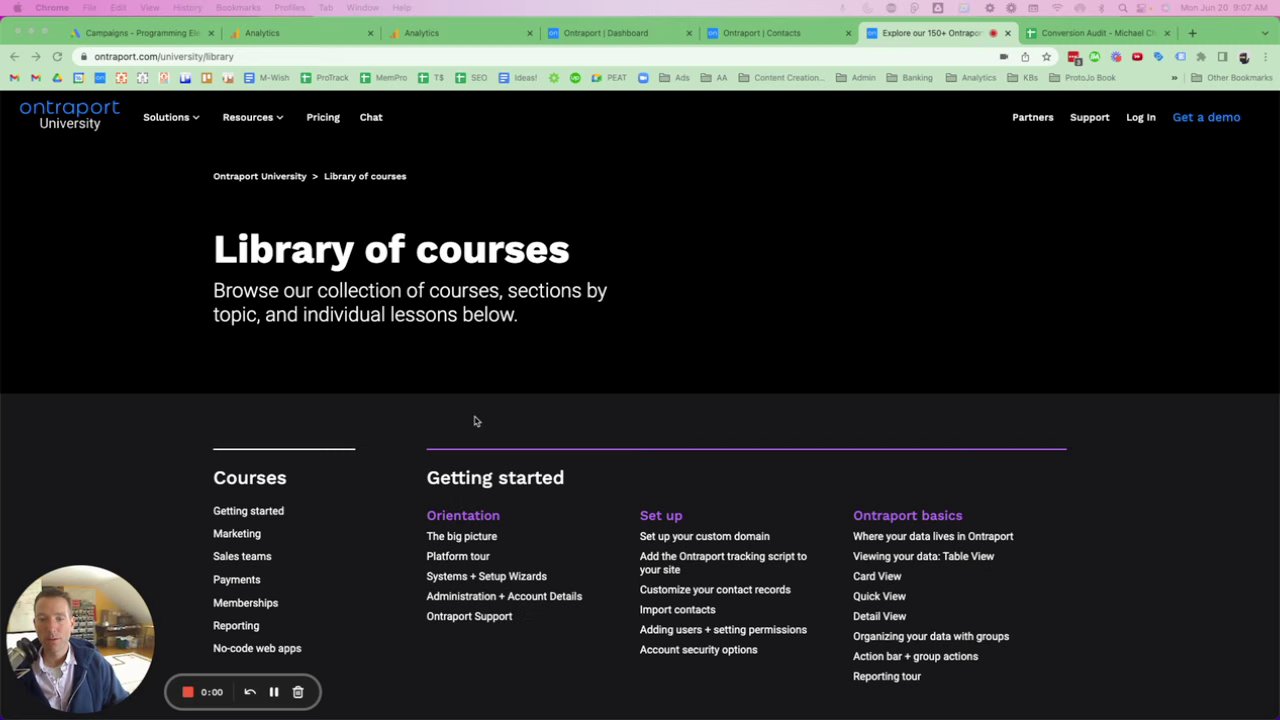
Task: Open Systems + Setup Wizards lesson
Action: (x=487, y=576)
